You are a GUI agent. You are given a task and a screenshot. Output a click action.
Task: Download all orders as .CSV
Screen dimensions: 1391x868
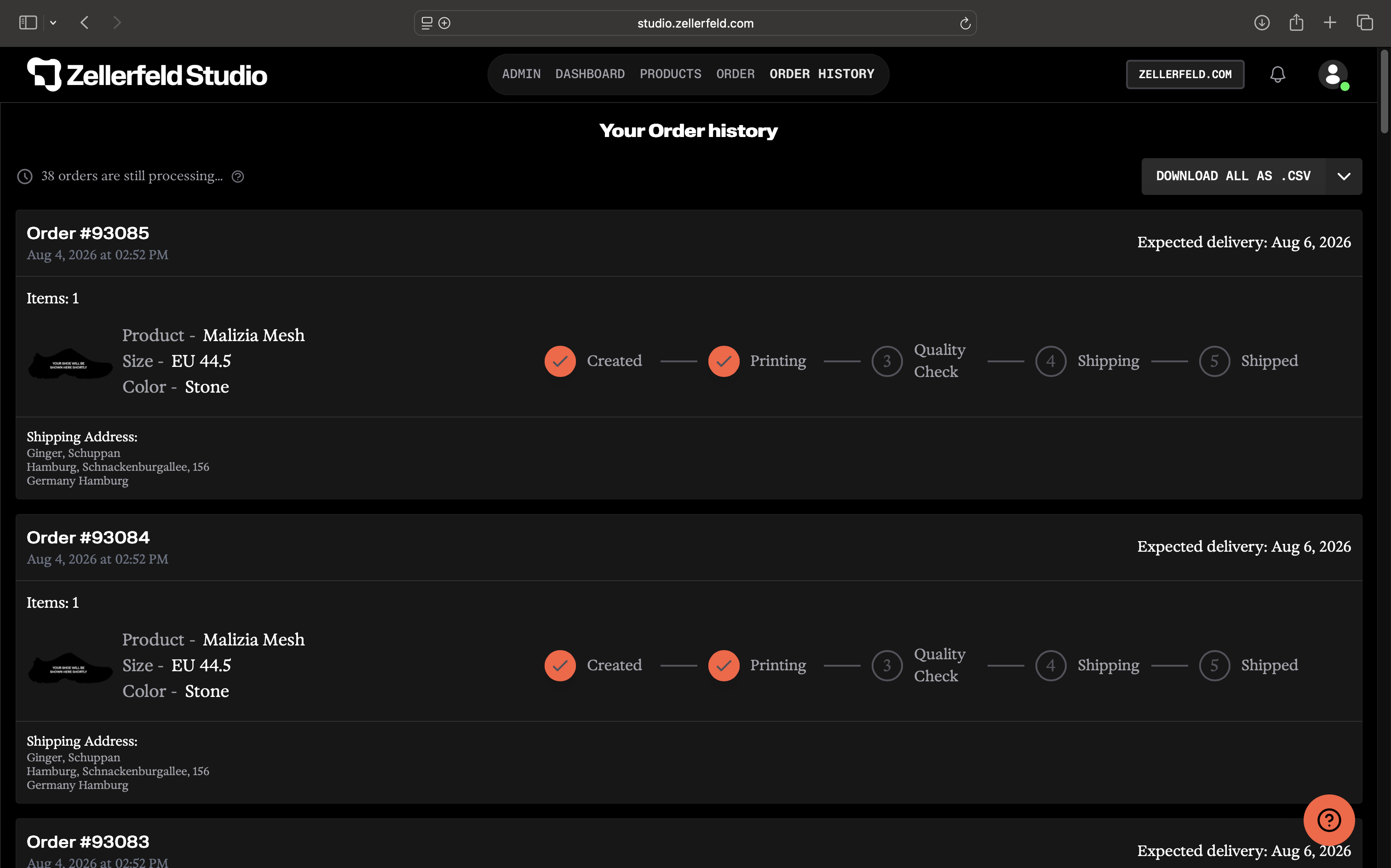point(1233,176)
